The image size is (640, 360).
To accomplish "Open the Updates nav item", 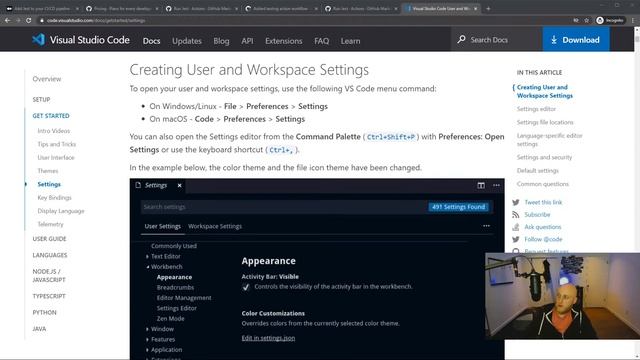I will tap(187, 41).
